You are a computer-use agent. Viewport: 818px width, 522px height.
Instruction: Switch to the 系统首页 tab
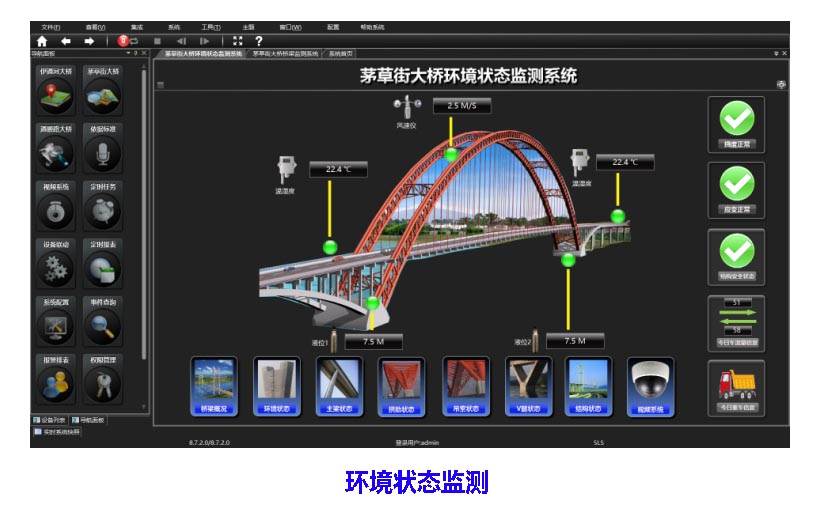(x=341, y=53)
